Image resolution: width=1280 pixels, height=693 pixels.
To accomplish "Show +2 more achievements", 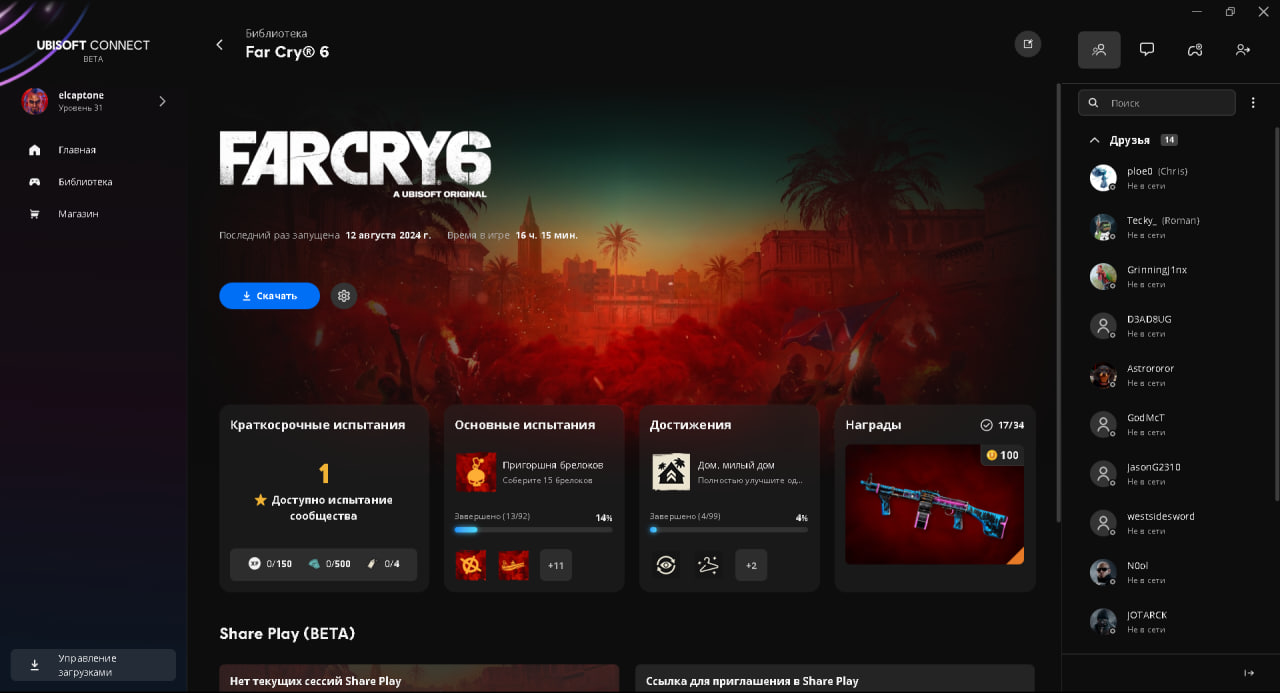I will coord(751,565).
